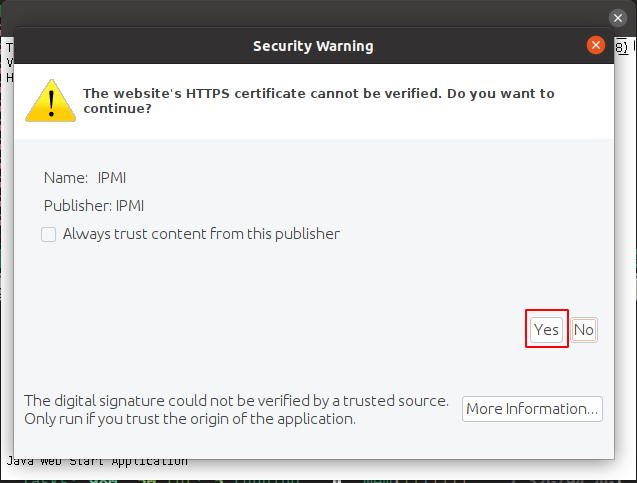Choose No to reject the certificate
This screenshot has width=637, height=483.
point(584,330)
